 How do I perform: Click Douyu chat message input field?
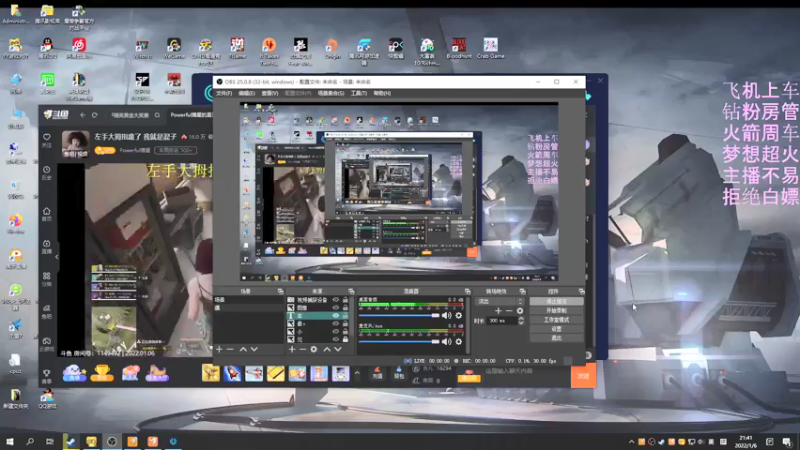coord(526,371)
